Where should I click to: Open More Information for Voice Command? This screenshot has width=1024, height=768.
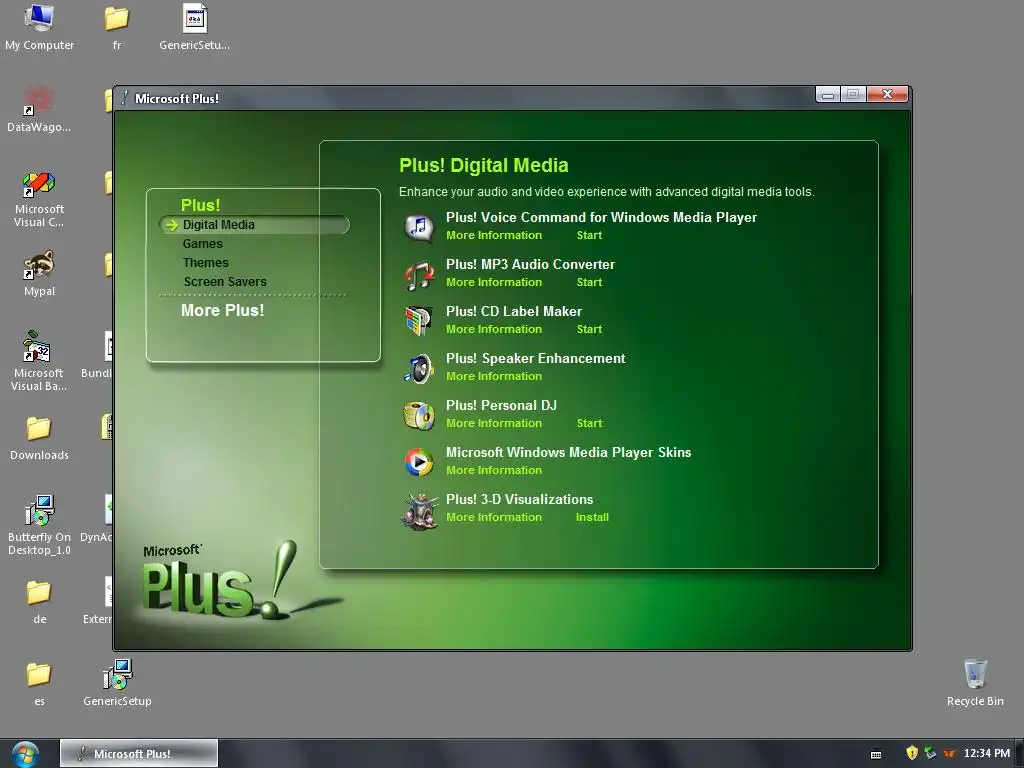pos(494,235)
